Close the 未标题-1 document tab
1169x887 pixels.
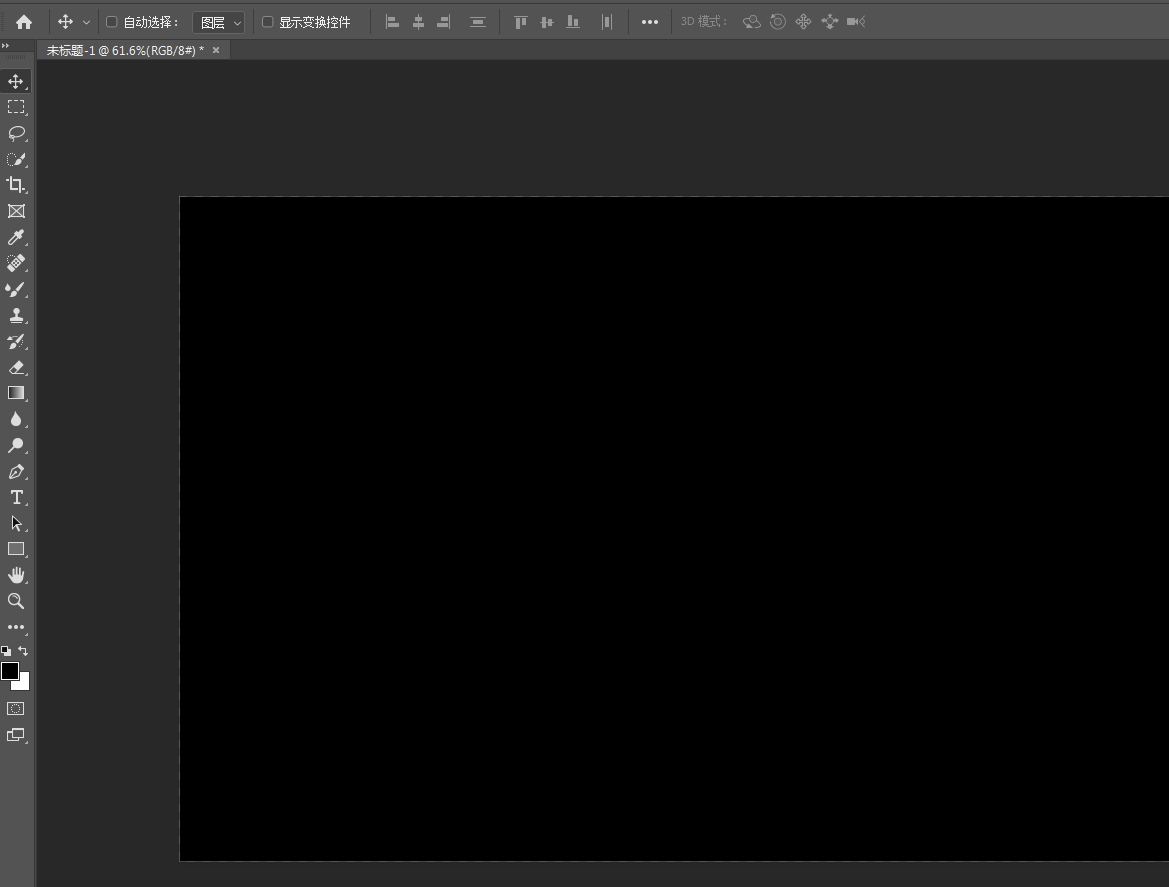216,50
